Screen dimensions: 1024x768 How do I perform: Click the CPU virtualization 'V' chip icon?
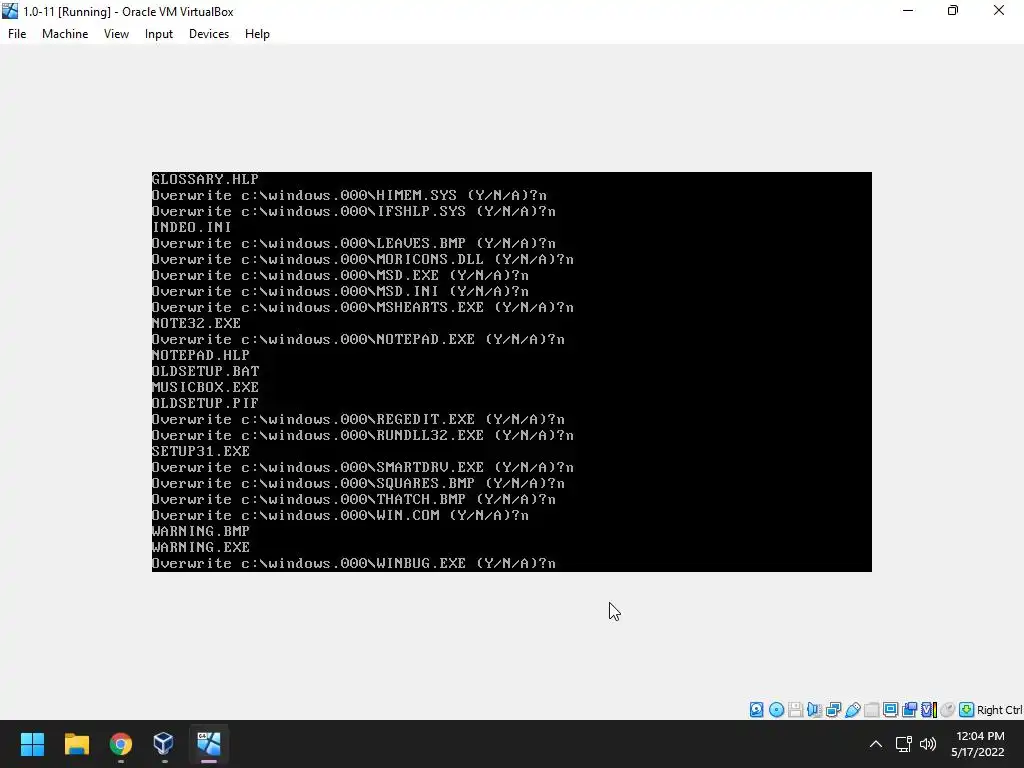point(929,710)
